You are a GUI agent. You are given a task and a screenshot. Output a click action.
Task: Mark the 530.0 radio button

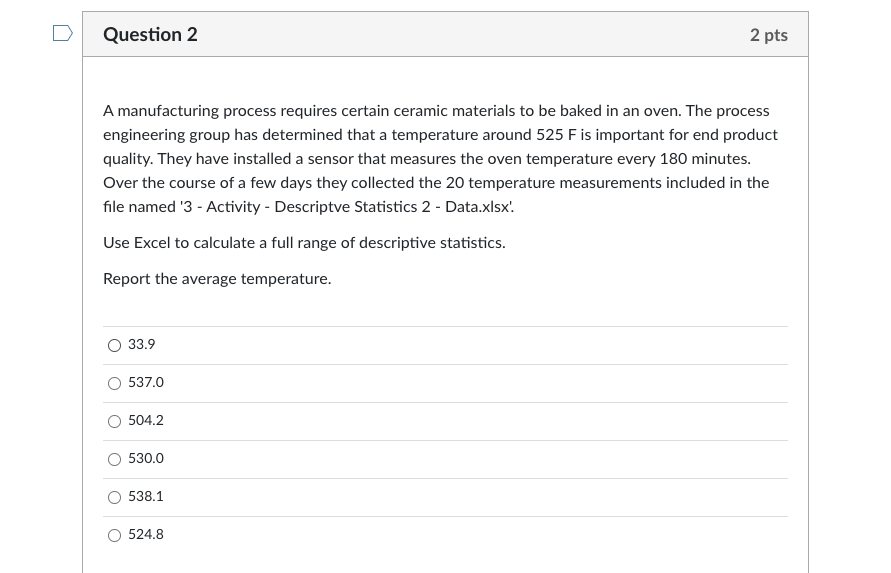click(x=115, y=459)
